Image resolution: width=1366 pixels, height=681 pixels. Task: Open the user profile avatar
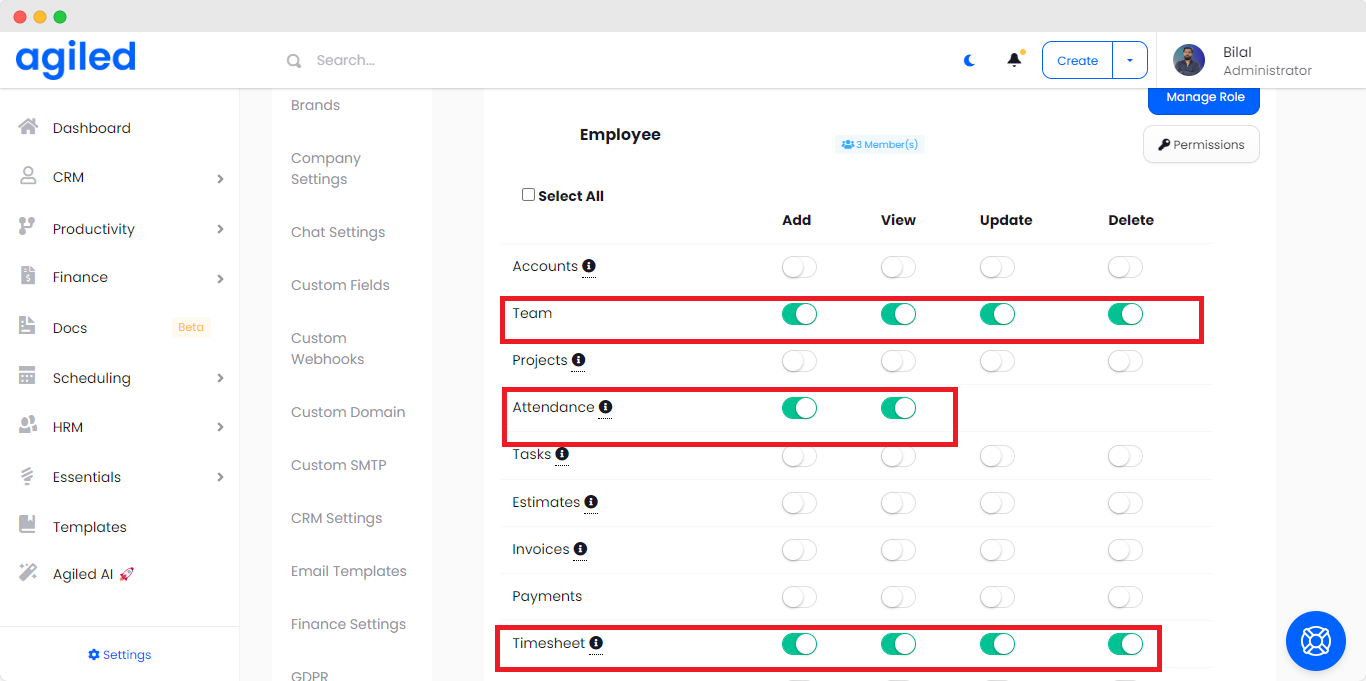tap(1188, 60)
